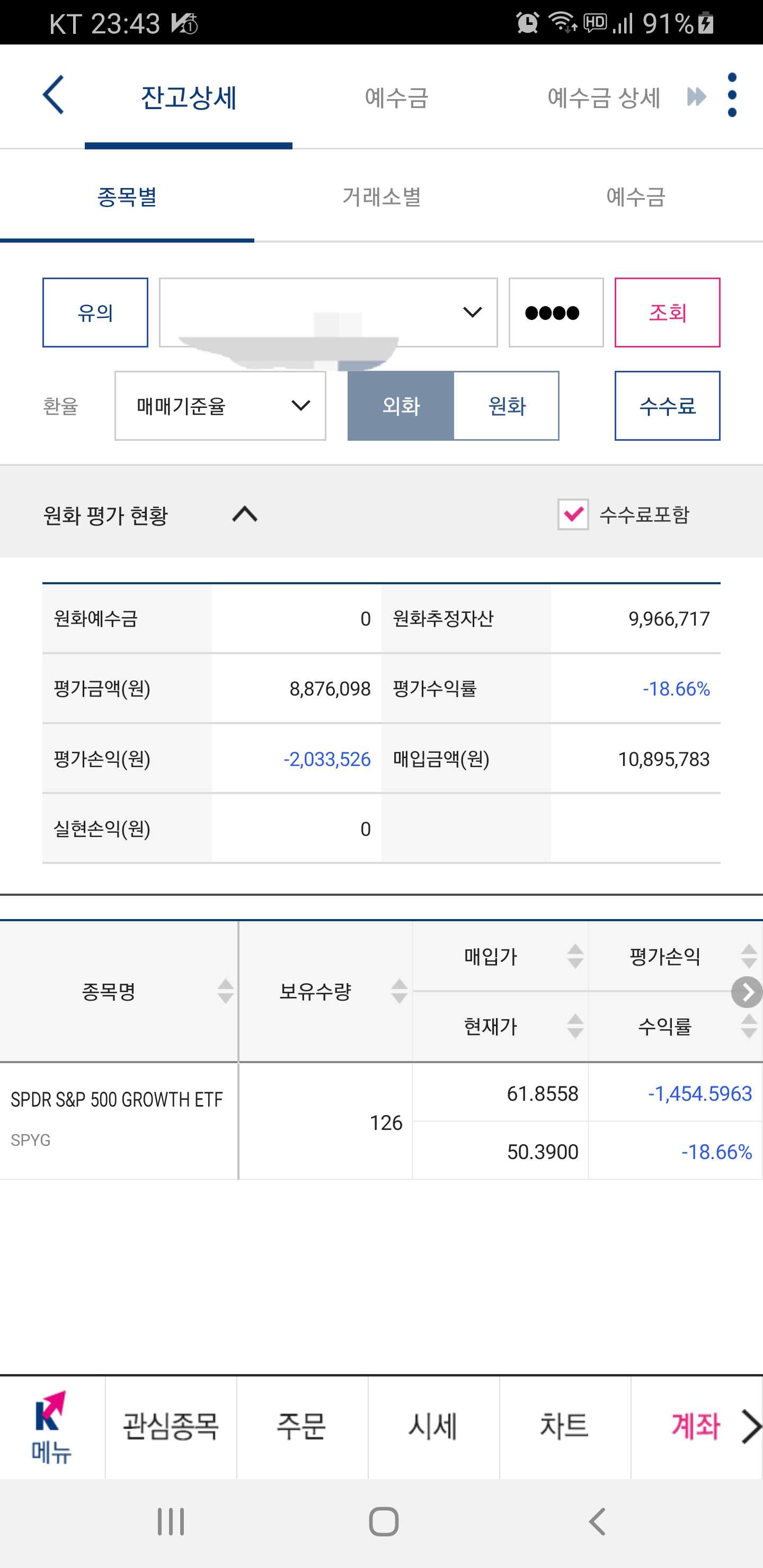Screen dimensions: 763x1568
Task: Tap Android home button
Action: point(384,1522)
